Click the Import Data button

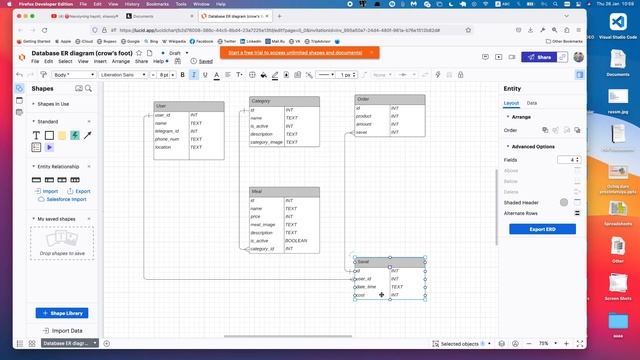(x=62, y=331)
